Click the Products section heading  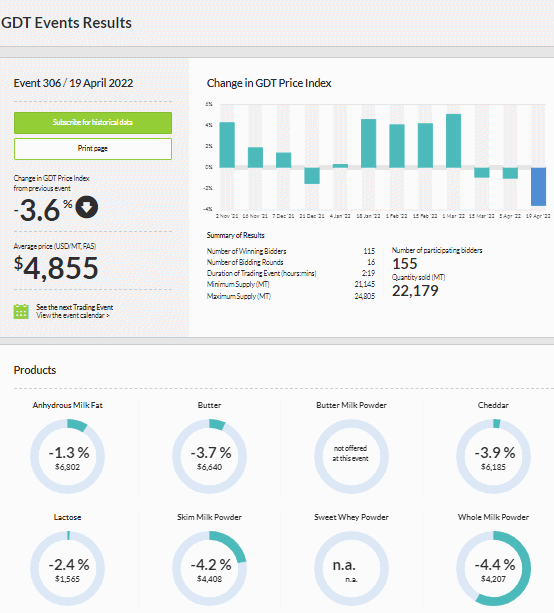point(35,370)
